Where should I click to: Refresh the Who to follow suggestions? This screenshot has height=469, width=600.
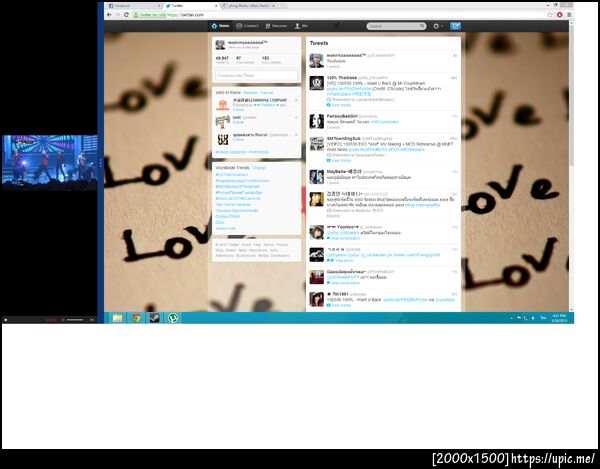250,93
